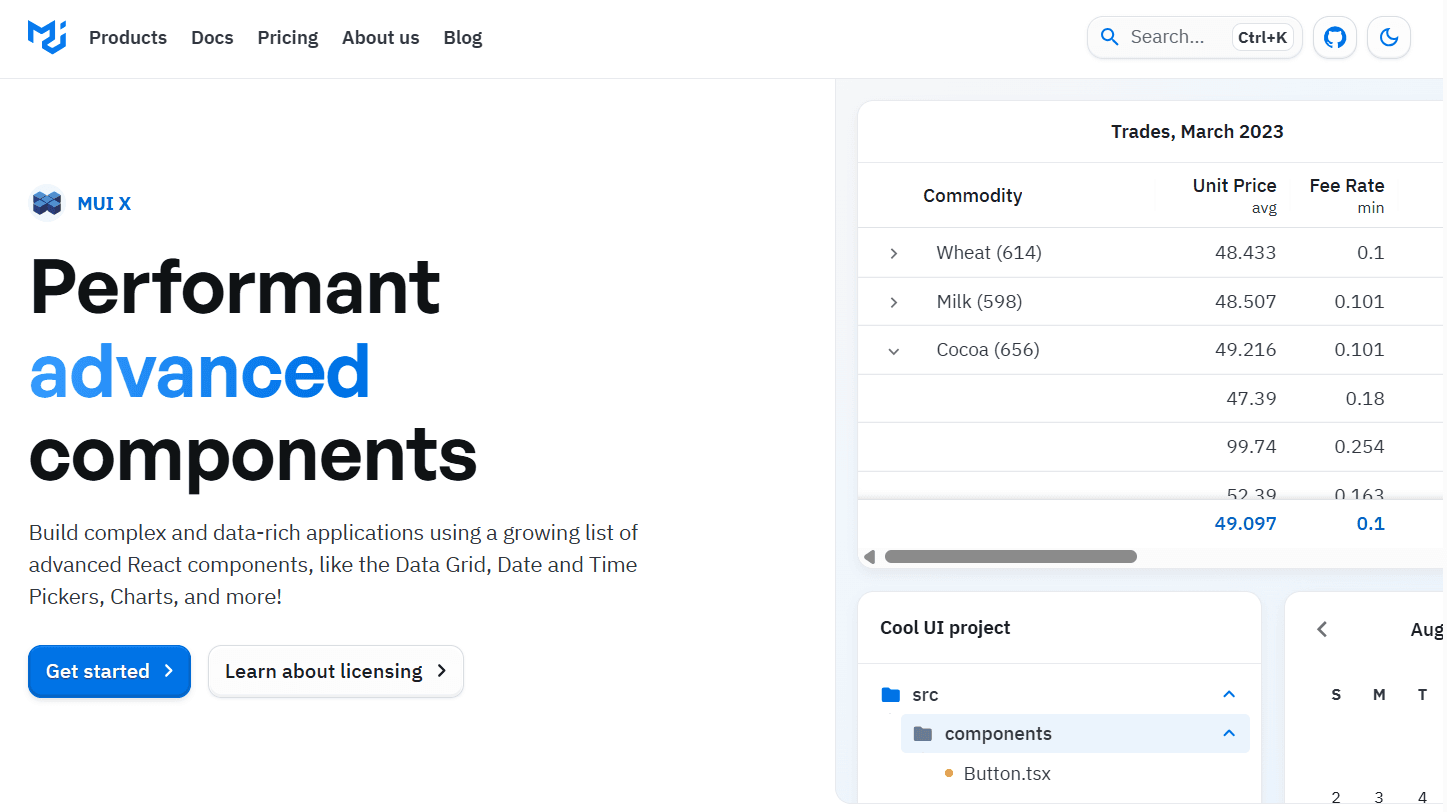Sort by the Commodity column header
The height and width of the screenshot is (812, 1447).
tap(972, 195)
